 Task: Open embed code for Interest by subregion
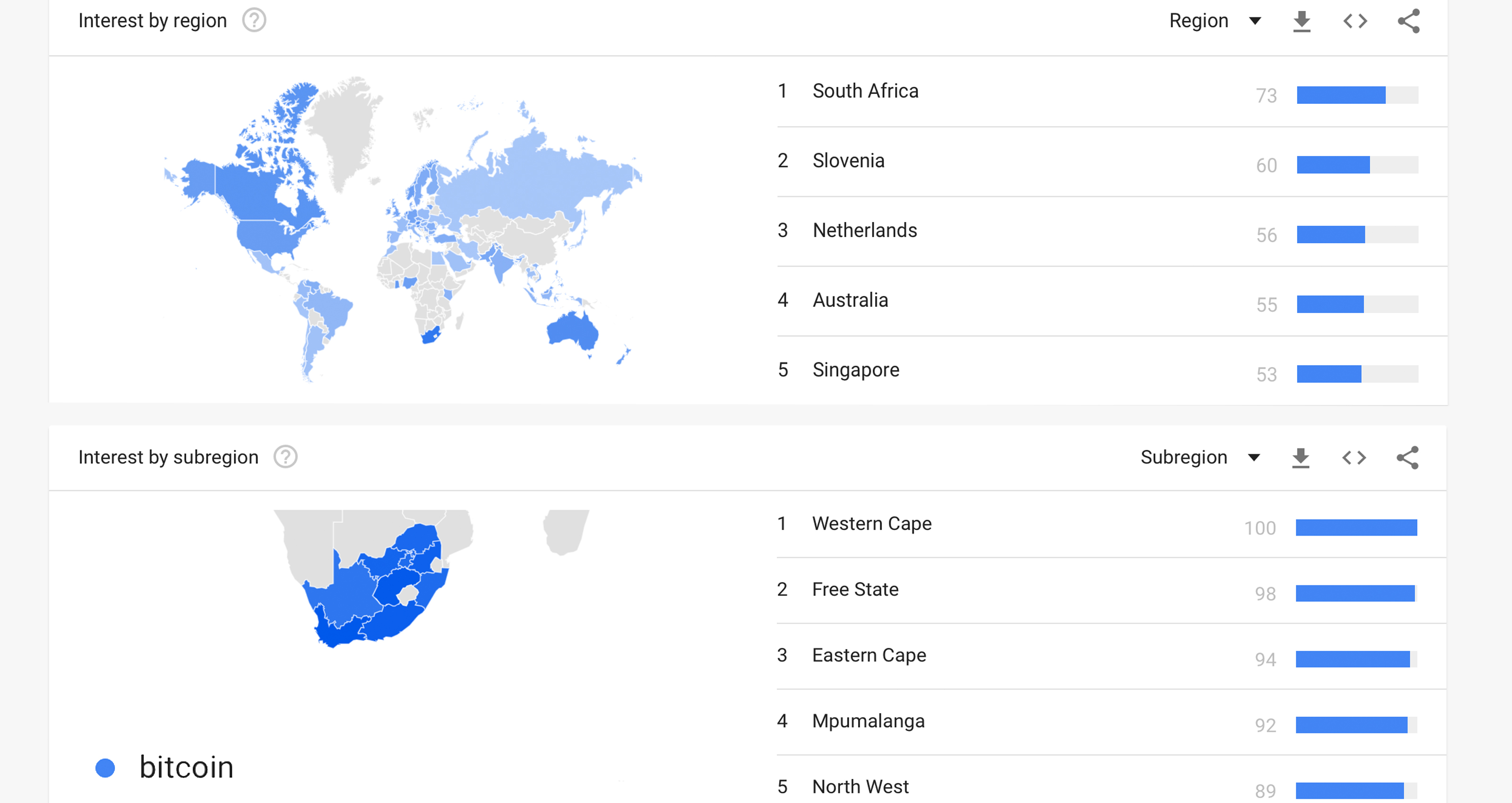(1354, 458)
